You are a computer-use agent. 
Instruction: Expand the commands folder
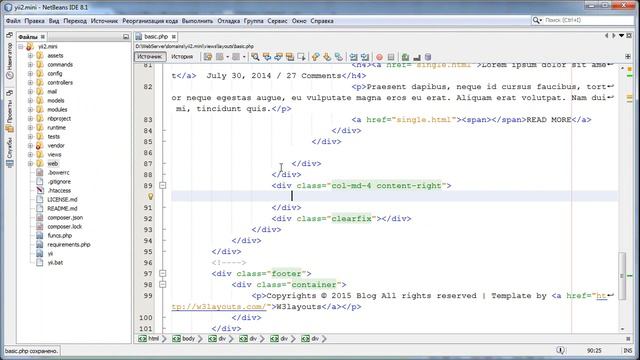click(x=30, y=64)
